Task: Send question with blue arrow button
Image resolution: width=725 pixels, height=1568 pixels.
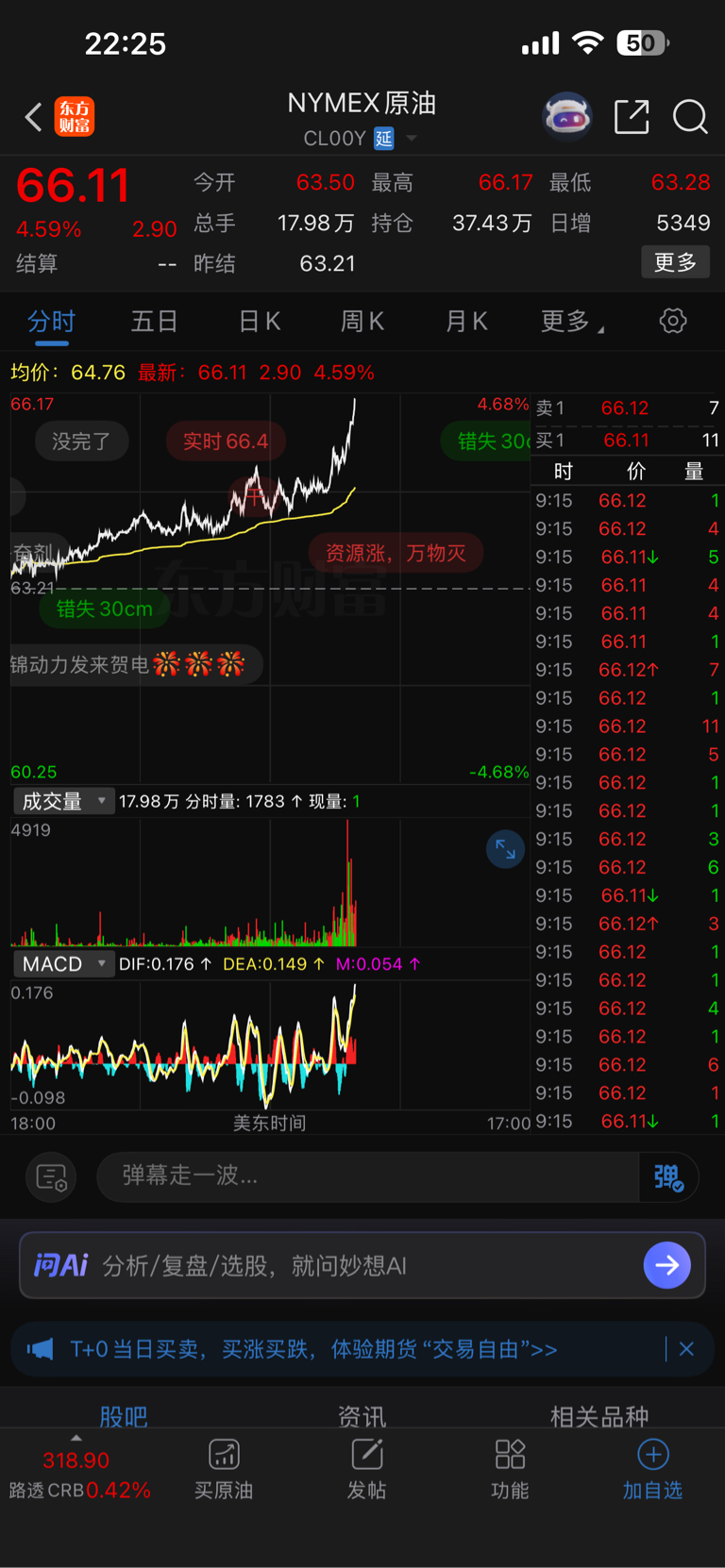Action: 667,1265
